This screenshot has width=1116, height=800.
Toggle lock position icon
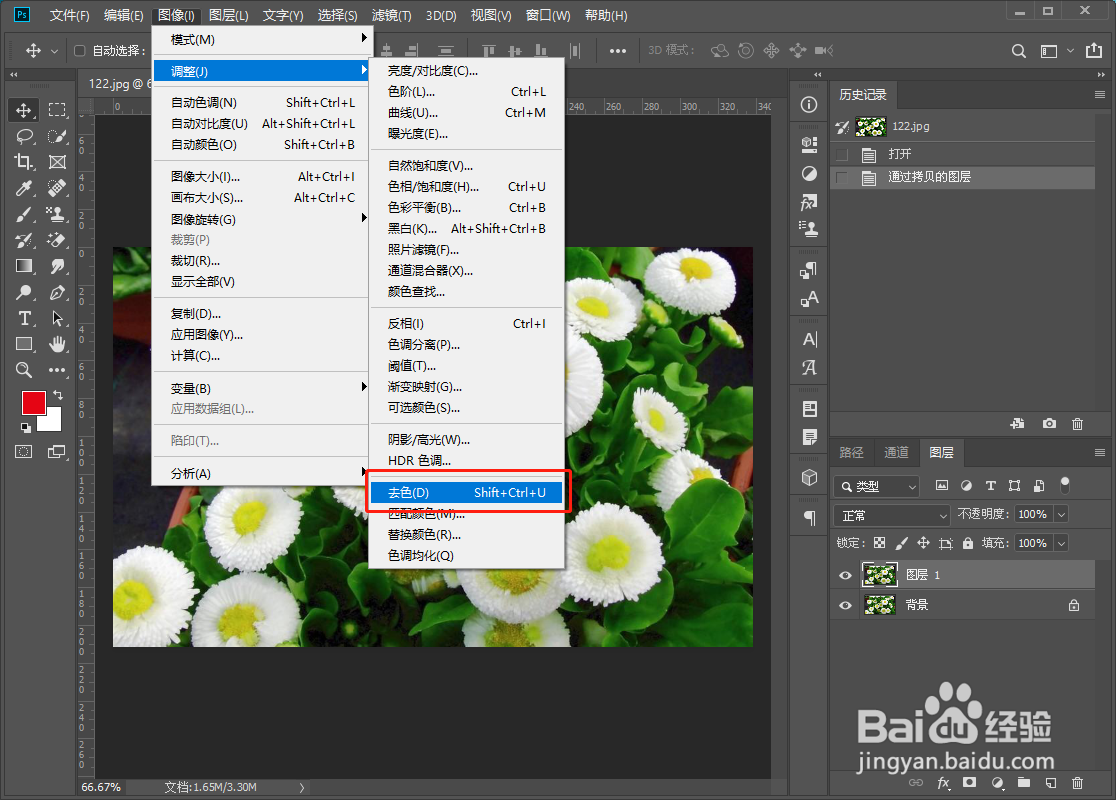pyautogui.click(x=923, y=543)
